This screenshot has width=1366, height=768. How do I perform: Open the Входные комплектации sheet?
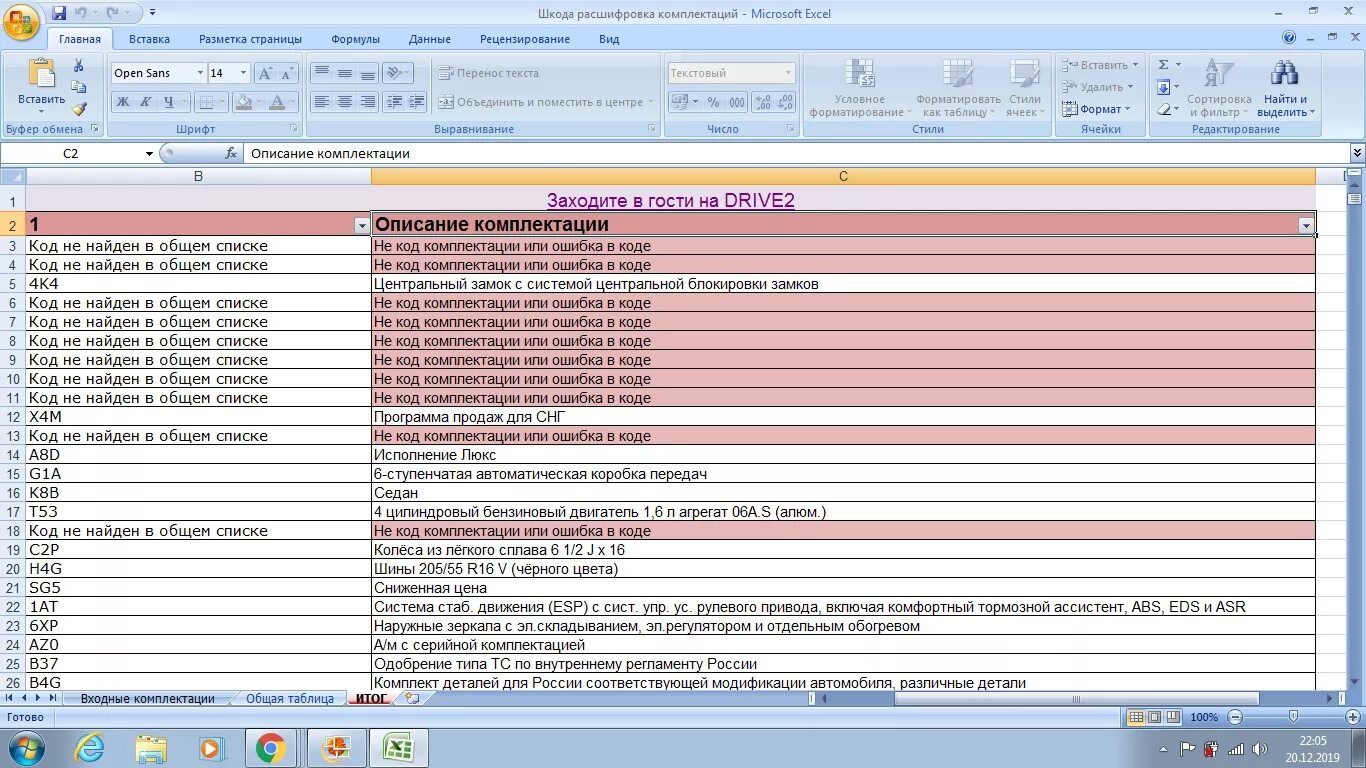[x=148, y=699]
